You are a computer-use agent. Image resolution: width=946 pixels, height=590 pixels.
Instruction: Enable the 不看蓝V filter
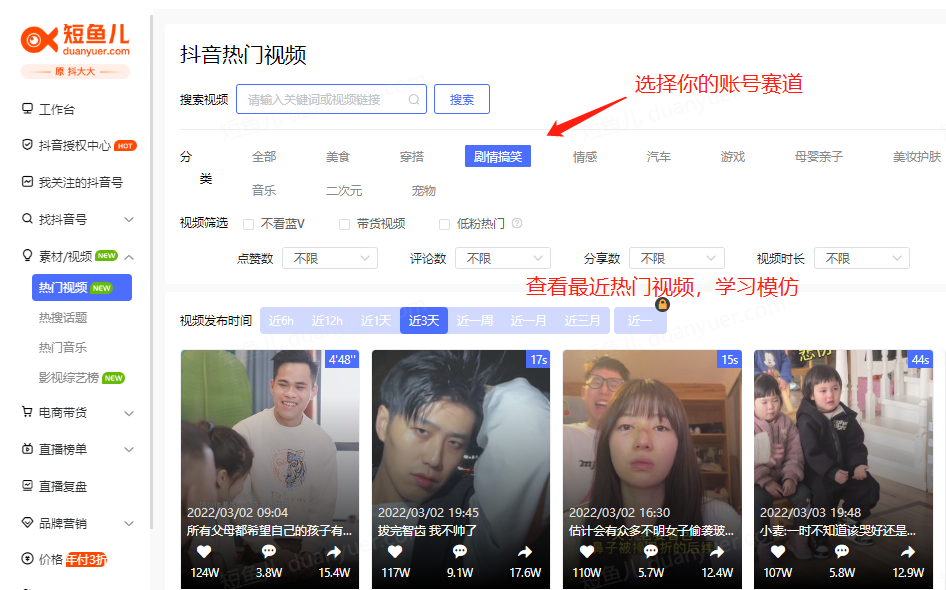click(246, 223)
